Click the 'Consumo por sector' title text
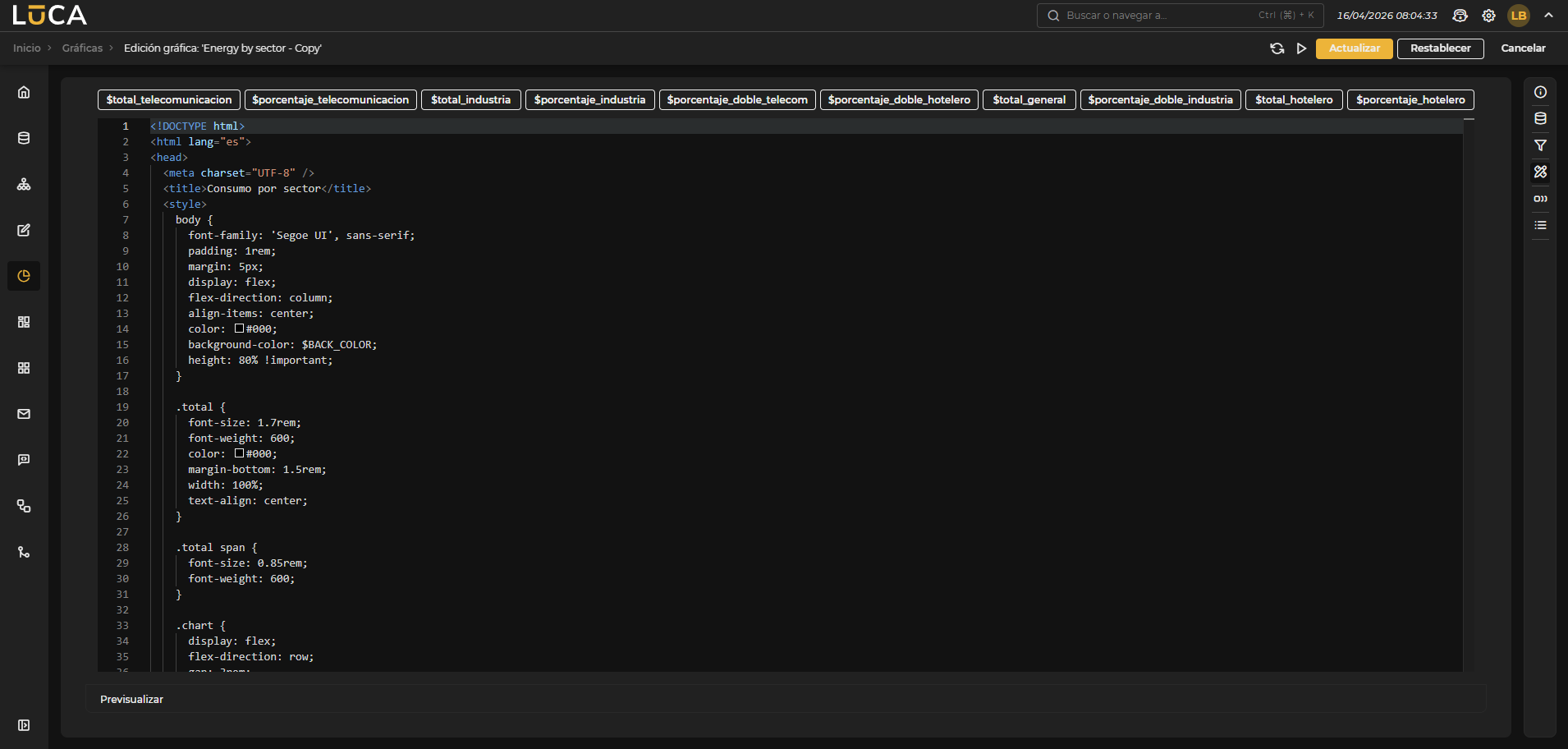 [x=264, y=189]
